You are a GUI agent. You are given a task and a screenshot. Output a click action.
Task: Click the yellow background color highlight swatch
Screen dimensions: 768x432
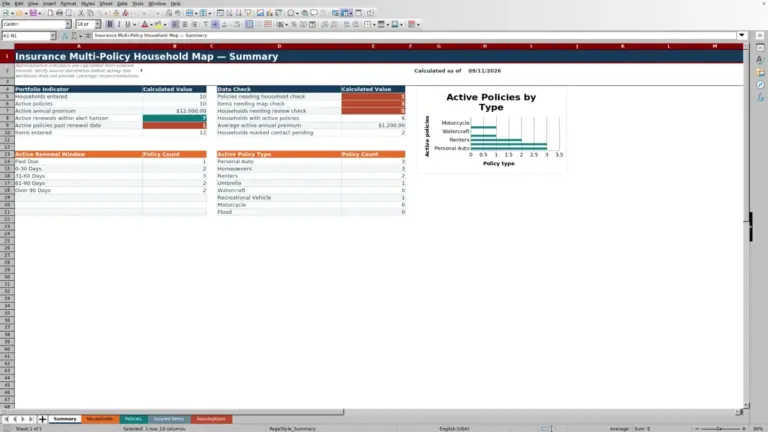[x=158, y=24]
